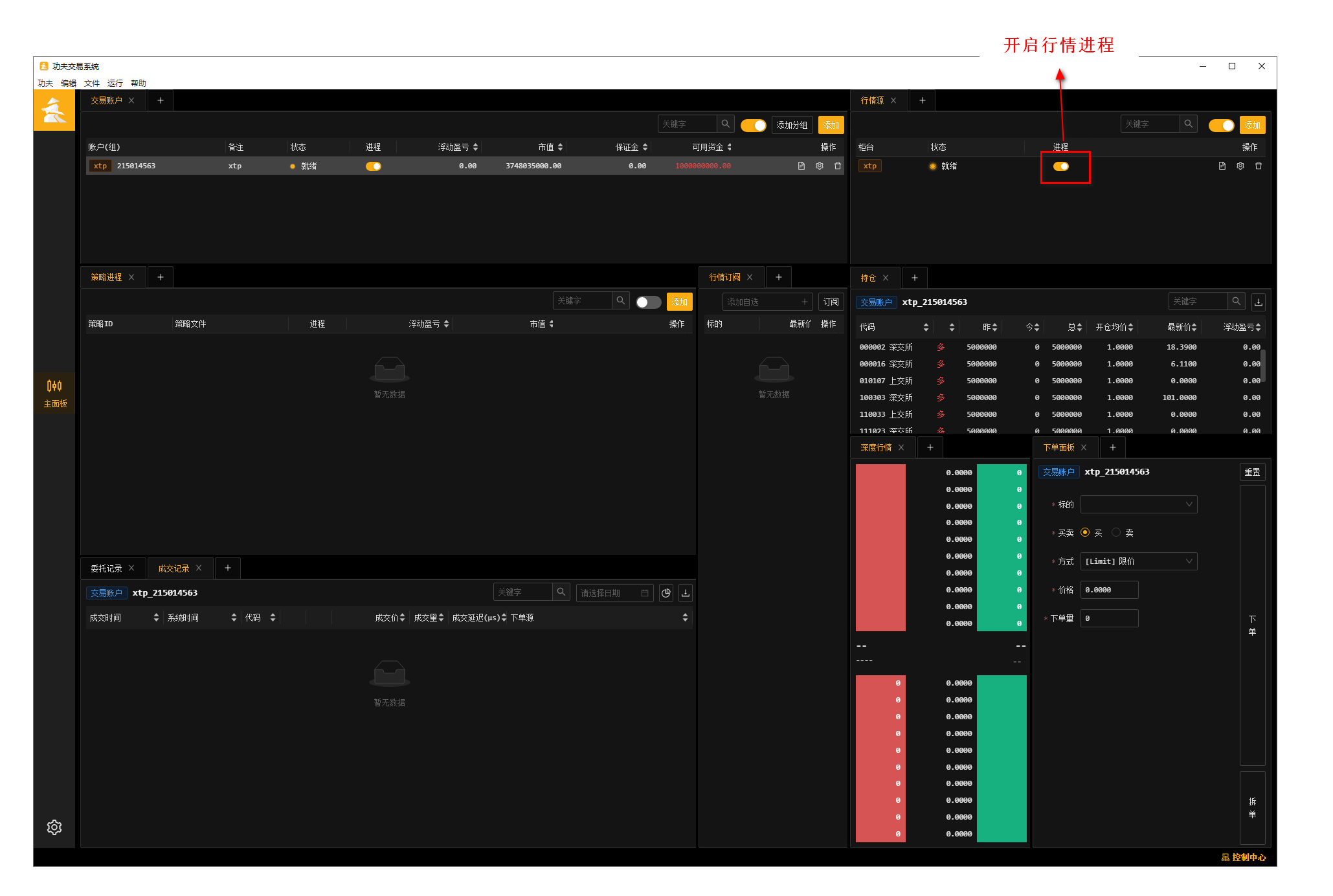This screenshot has width=1333, height=896.
Task: Click the 拆单 split order button
Action: point(1252,807)
